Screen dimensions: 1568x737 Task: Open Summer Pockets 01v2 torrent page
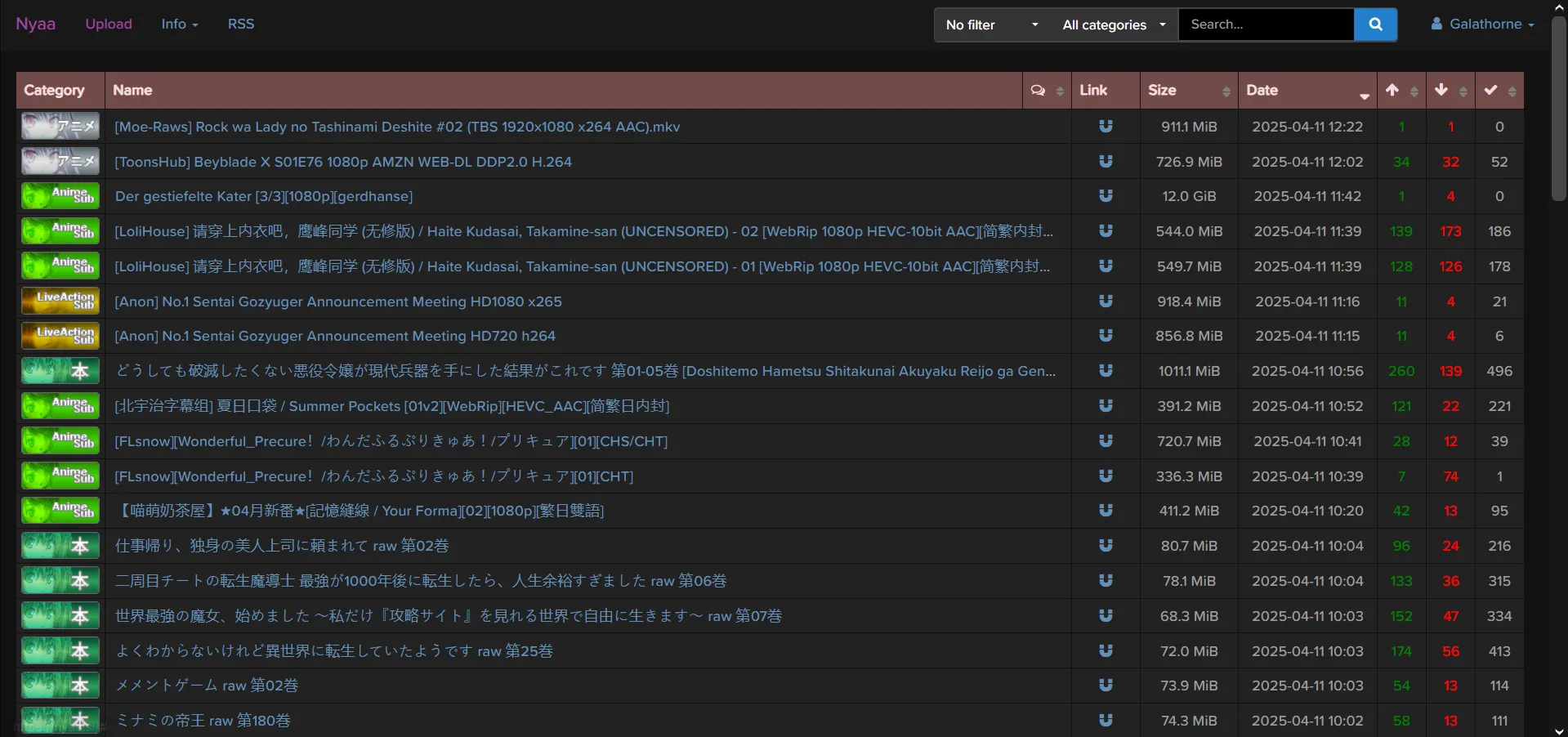(x=392, y=406)
